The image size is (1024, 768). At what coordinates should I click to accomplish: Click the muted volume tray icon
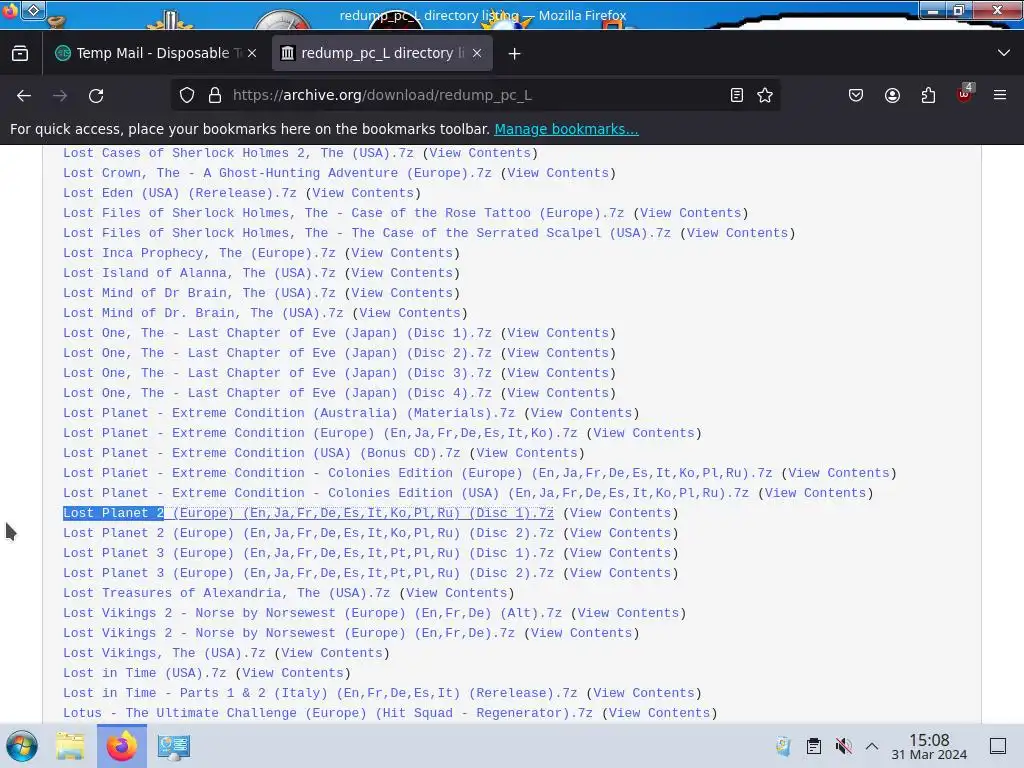pos(844,746)
